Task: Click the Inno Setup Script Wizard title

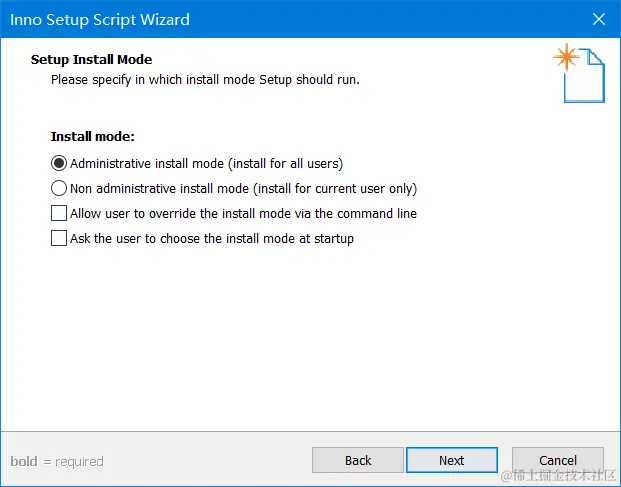Action: 100,19
